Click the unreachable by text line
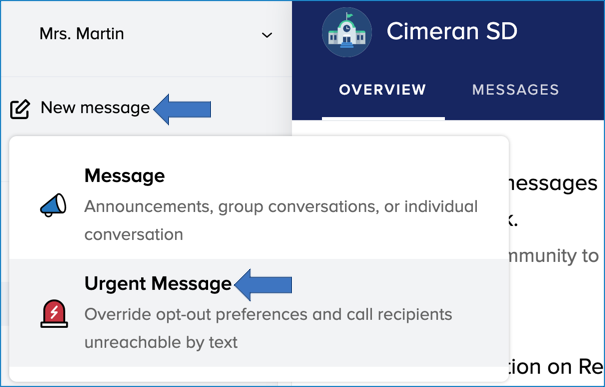 tap(161, 342)
